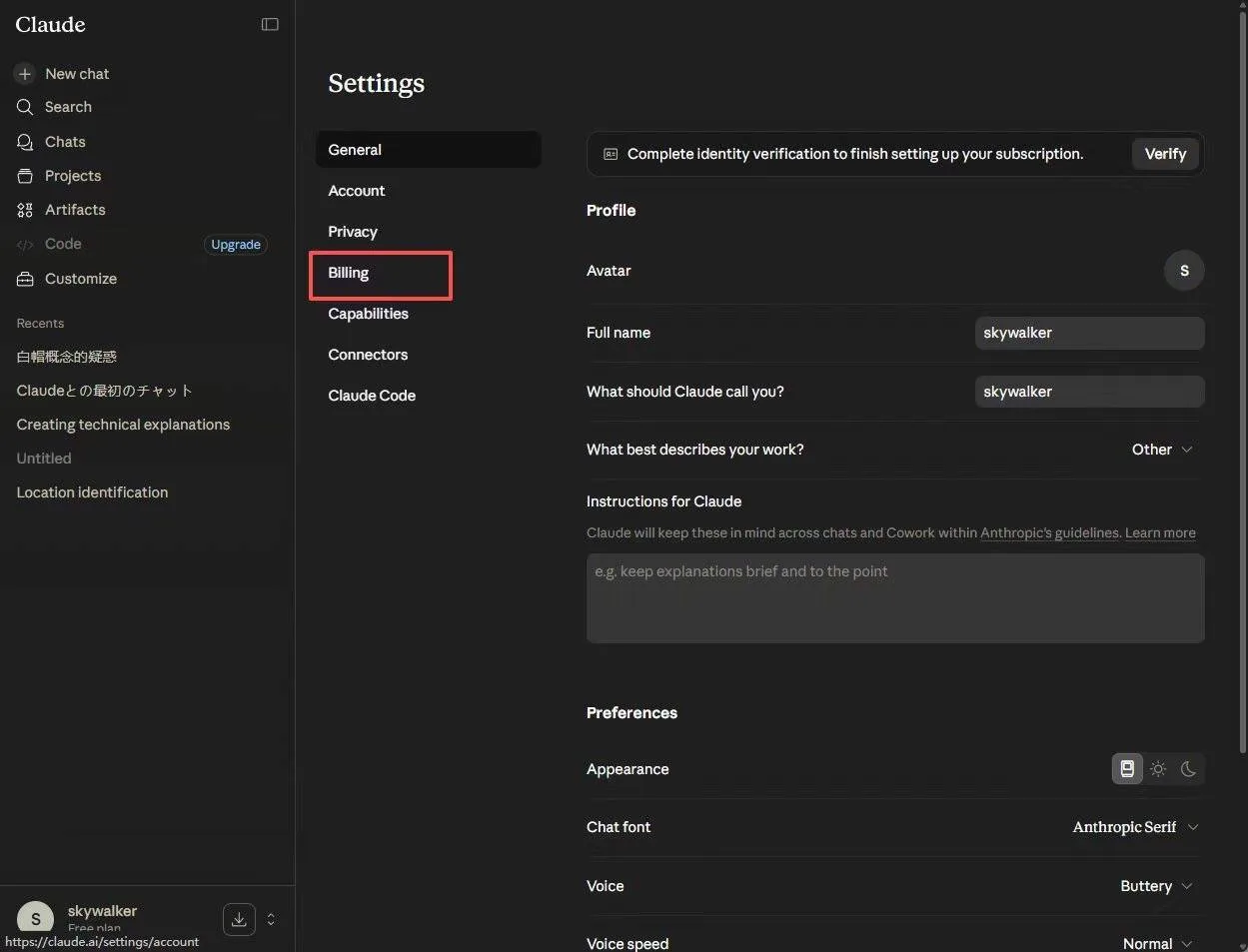
Task: Click the S avatar circle in Profile
Action: click(1184, 271)
